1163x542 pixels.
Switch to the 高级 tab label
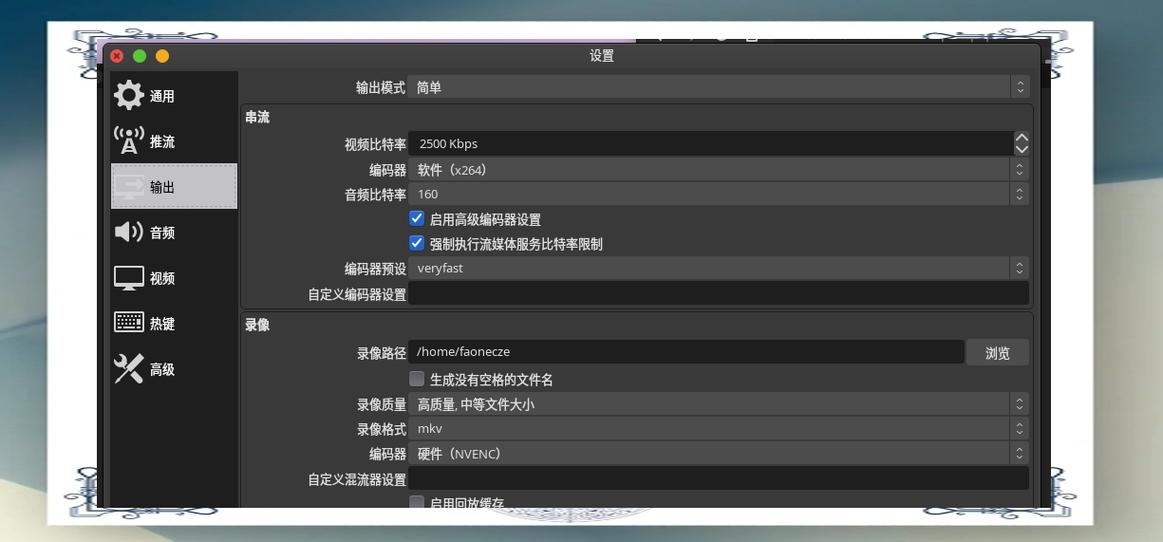tap(162, 369)
